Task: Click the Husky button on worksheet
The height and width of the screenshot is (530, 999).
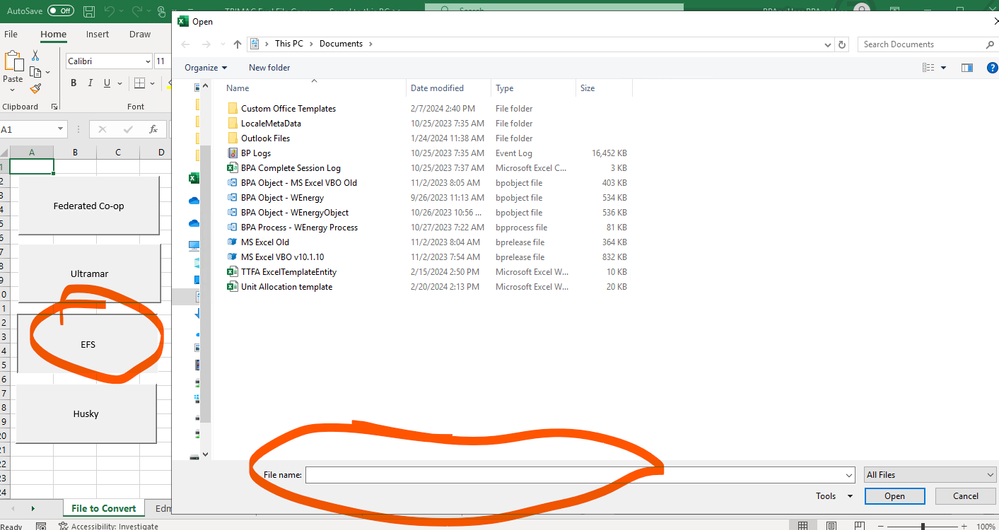Action: [85, 413]
